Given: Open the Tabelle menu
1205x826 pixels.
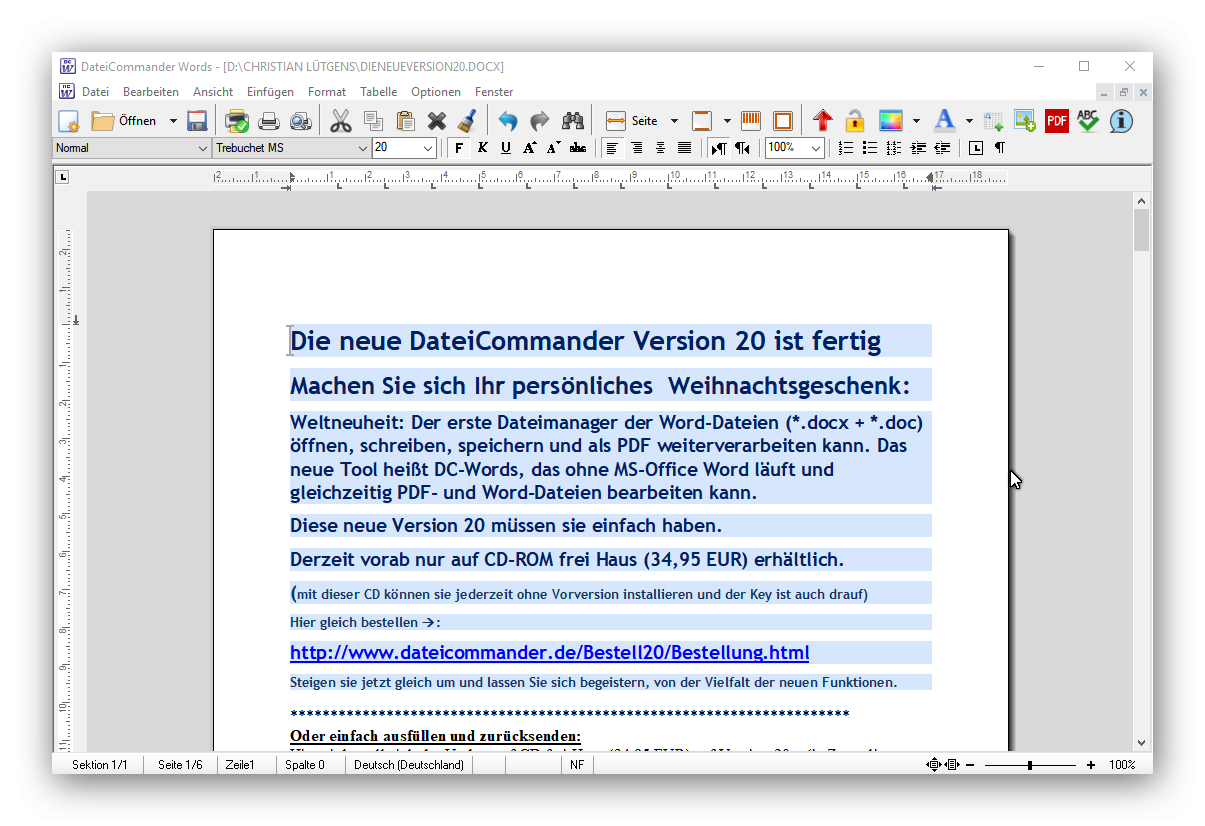Looking at the screenshot, I should (378, 92).
